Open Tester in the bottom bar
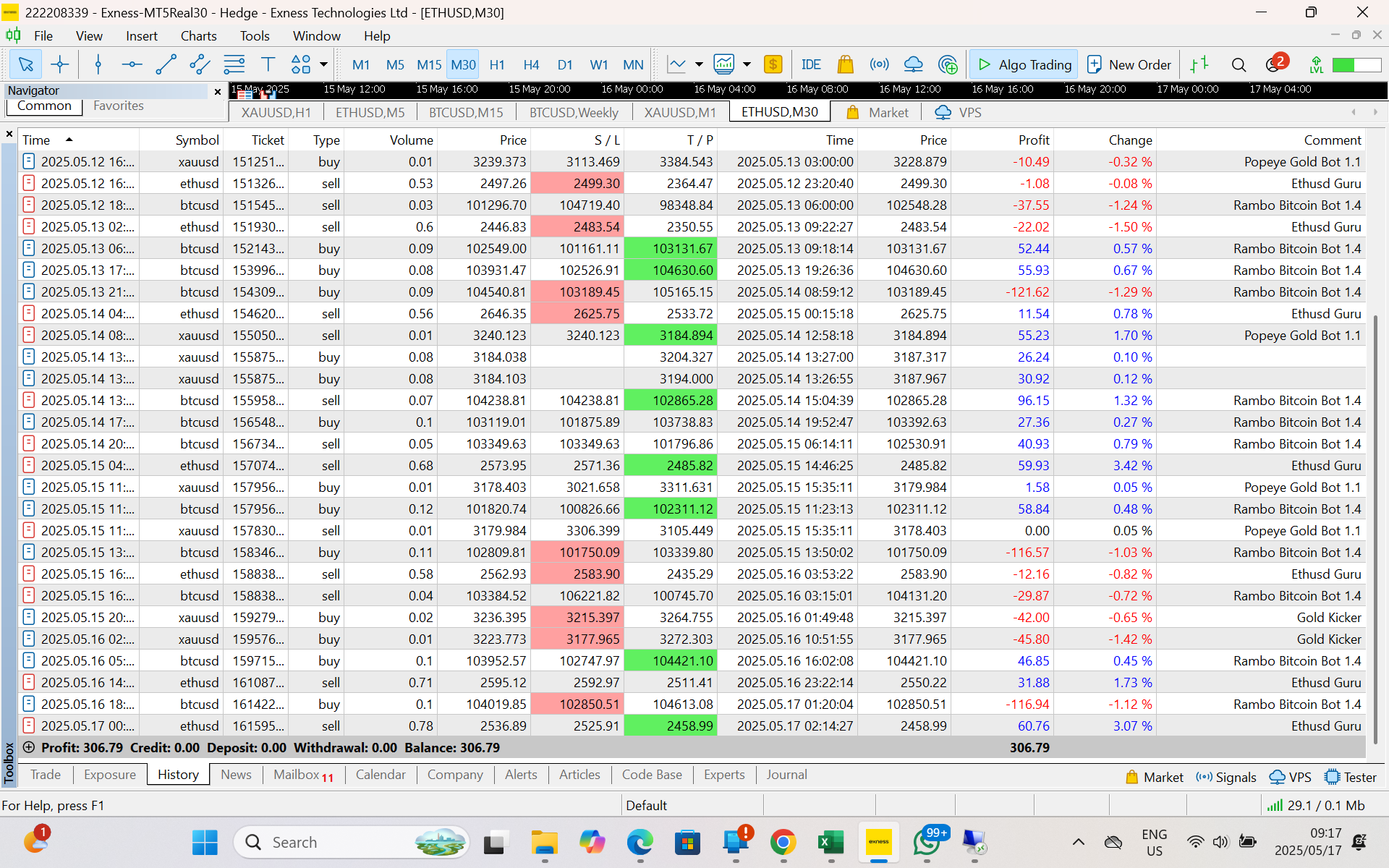The height and width of the screenshot is (868, 1389). point(1350,778)
